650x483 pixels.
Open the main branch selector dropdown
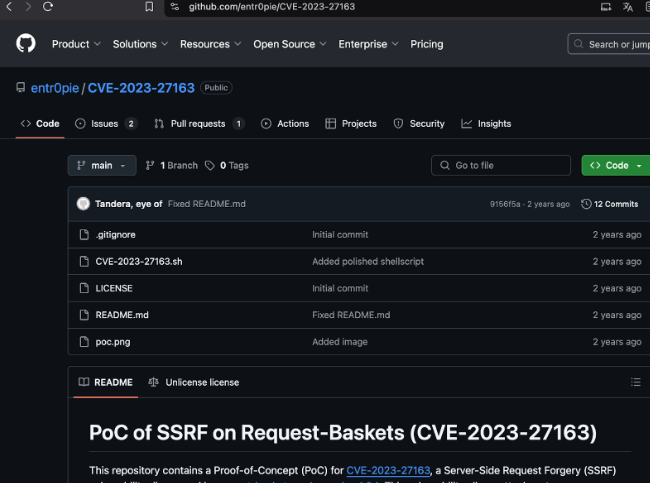(102, 165)
